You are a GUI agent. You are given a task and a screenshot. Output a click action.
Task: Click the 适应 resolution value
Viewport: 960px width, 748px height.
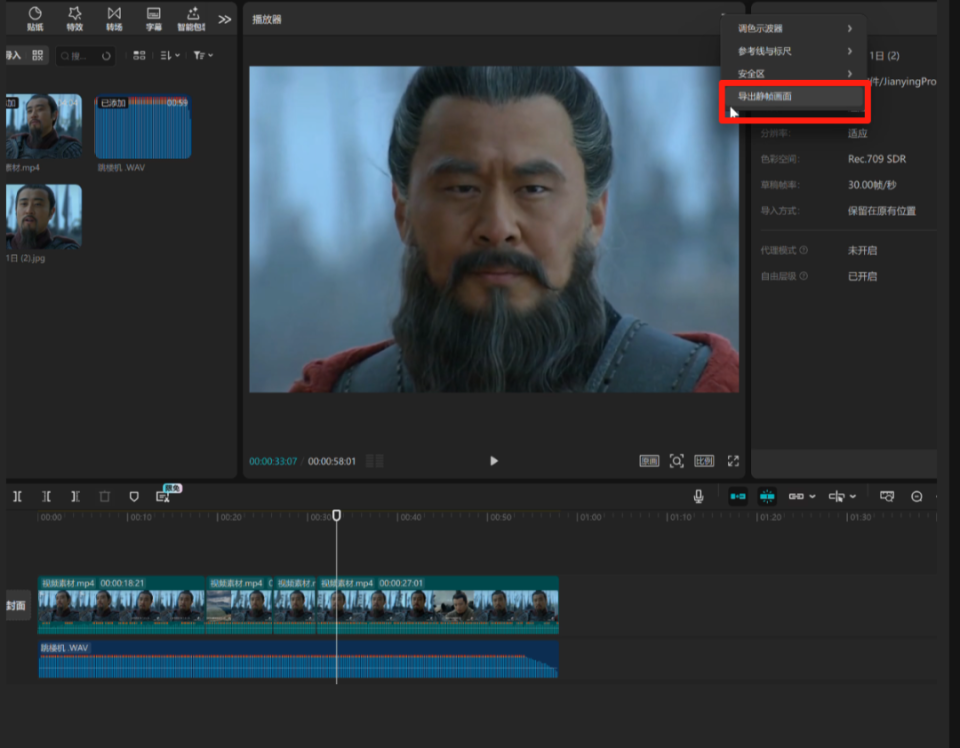tap(857, 133)
